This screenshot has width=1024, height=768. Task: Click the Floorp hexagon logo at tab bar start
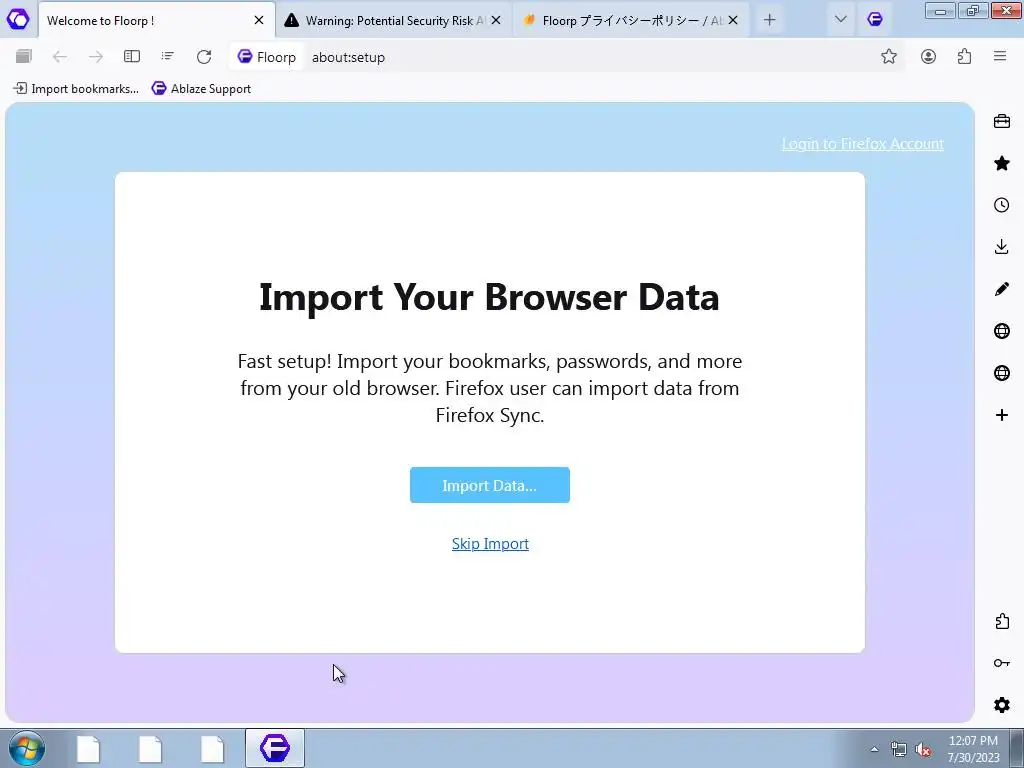pos(18,20)
